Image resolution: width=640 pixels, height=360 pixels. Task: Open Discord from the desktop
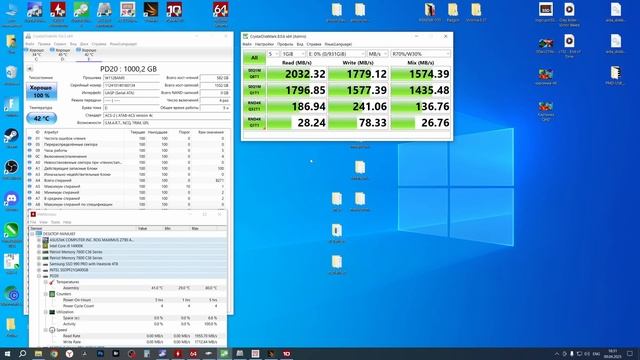pyautogui.click(x=11, y=200)
